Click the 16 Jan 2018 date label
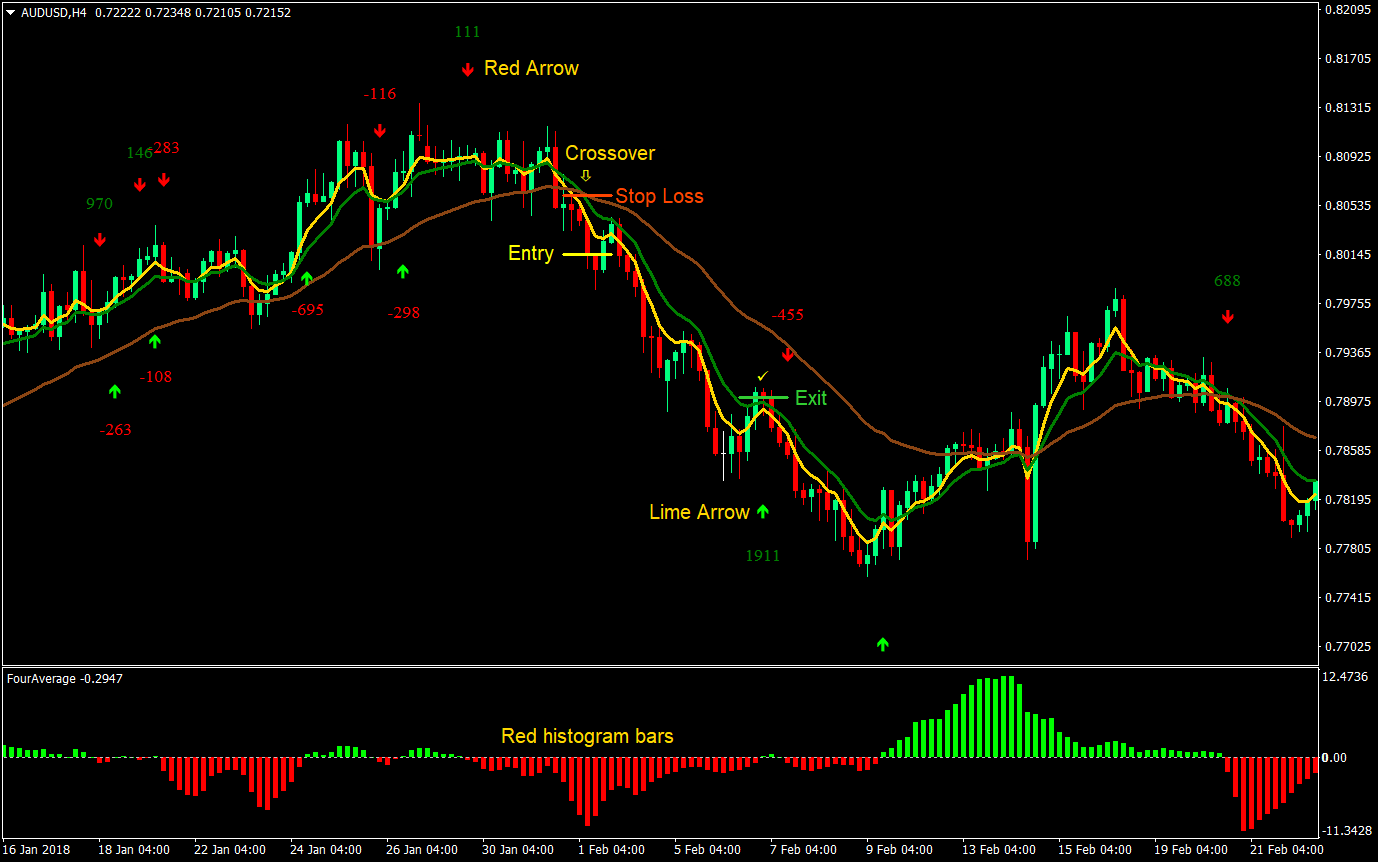 coord(38,850)
